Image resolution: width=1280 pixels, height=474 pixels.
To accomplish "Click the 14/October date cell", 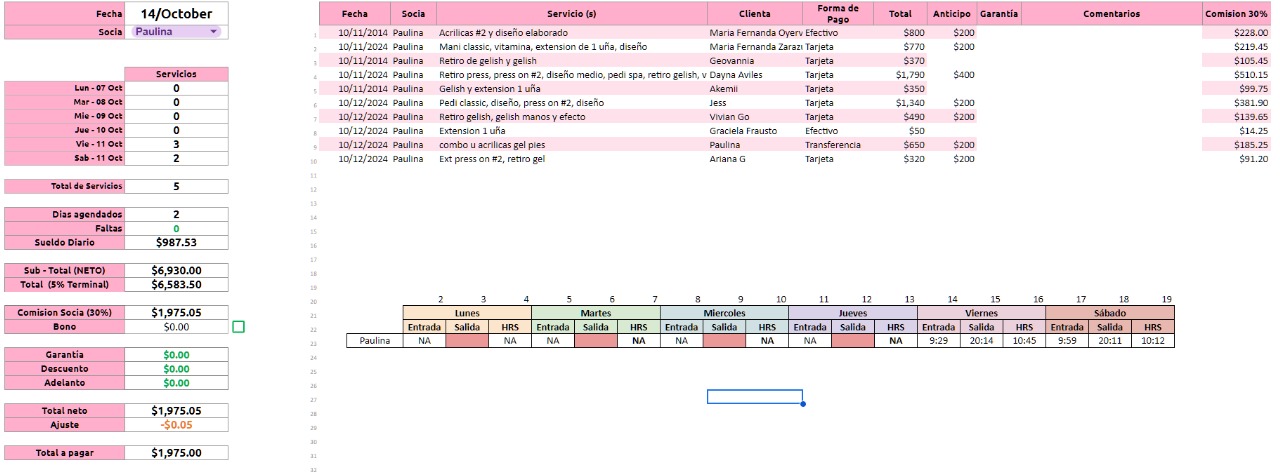I will click(176, 14).
